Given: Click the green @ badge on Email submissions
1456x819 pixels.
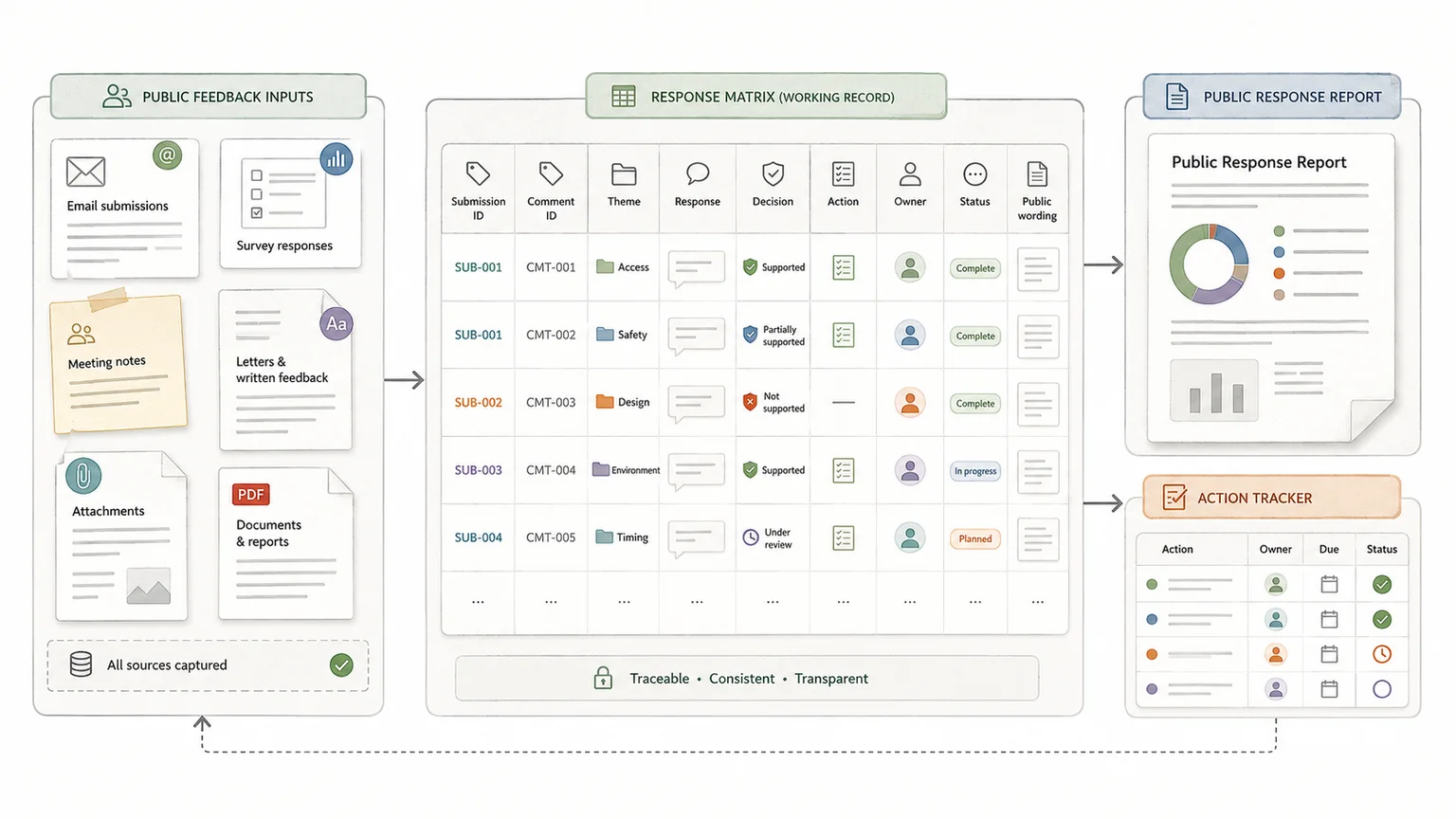Looking at the screenshot, I should point(168,155).
